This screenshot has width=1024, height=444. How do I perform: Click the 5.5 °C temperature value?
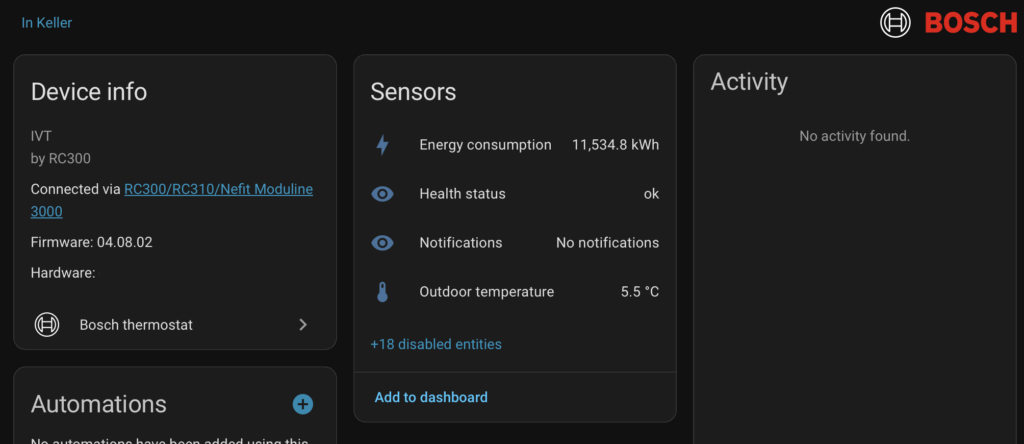click(x=639, y=292)
